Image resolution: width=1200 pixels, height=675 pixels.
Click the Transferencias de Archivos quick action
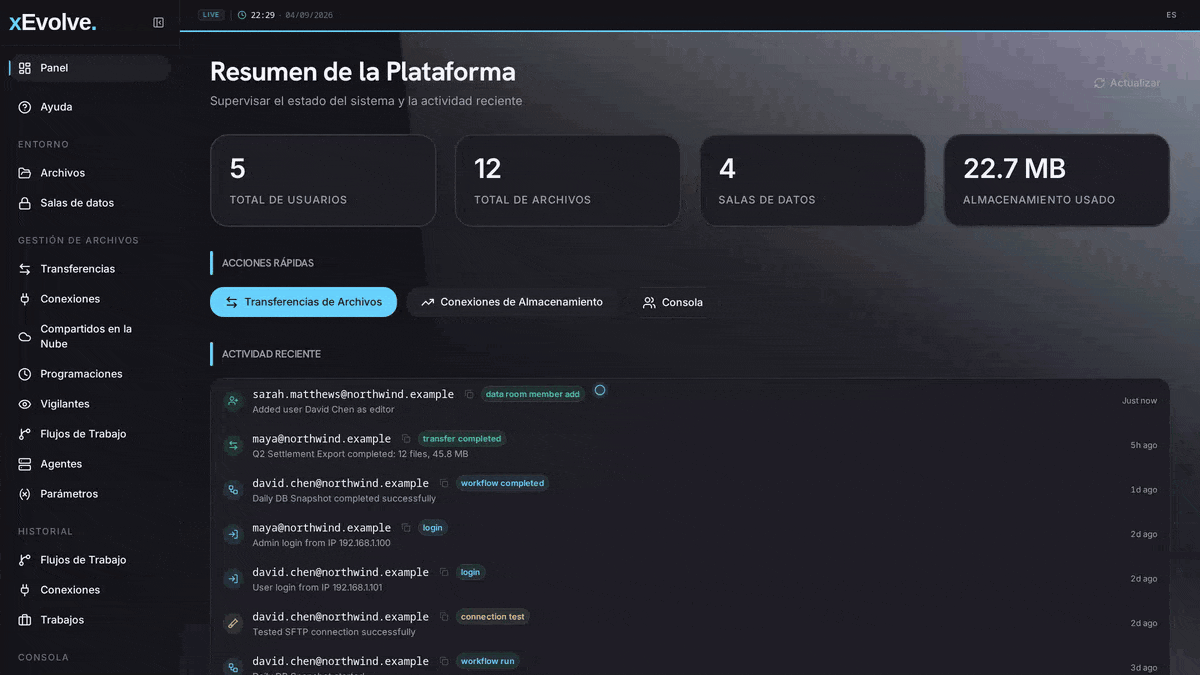303,302
